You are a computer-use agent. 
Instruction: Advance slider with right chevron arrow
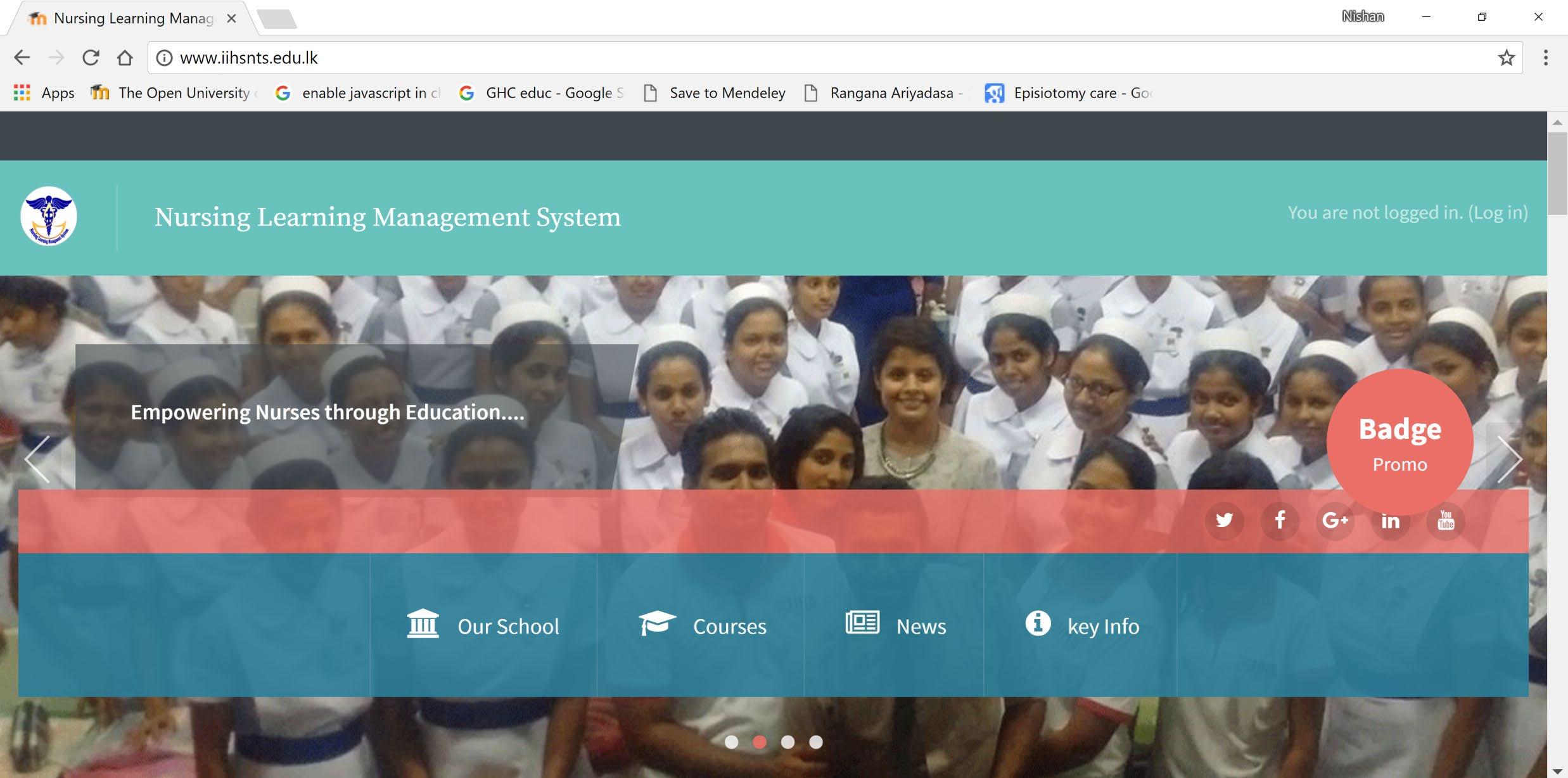click(x=1509, y=459)
